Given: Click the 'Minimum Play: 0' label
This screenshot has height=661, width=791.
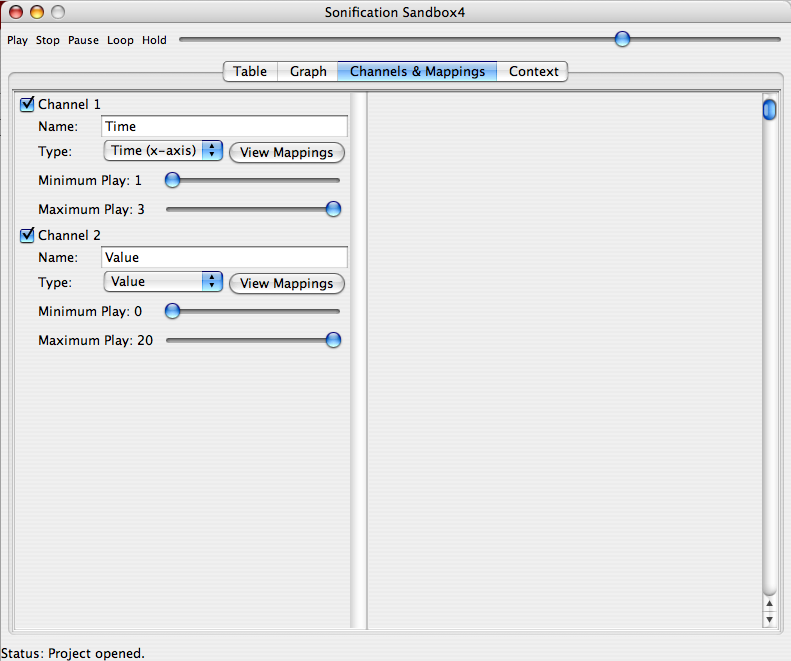Looking at the screenshot, I should tap(90, 311).
